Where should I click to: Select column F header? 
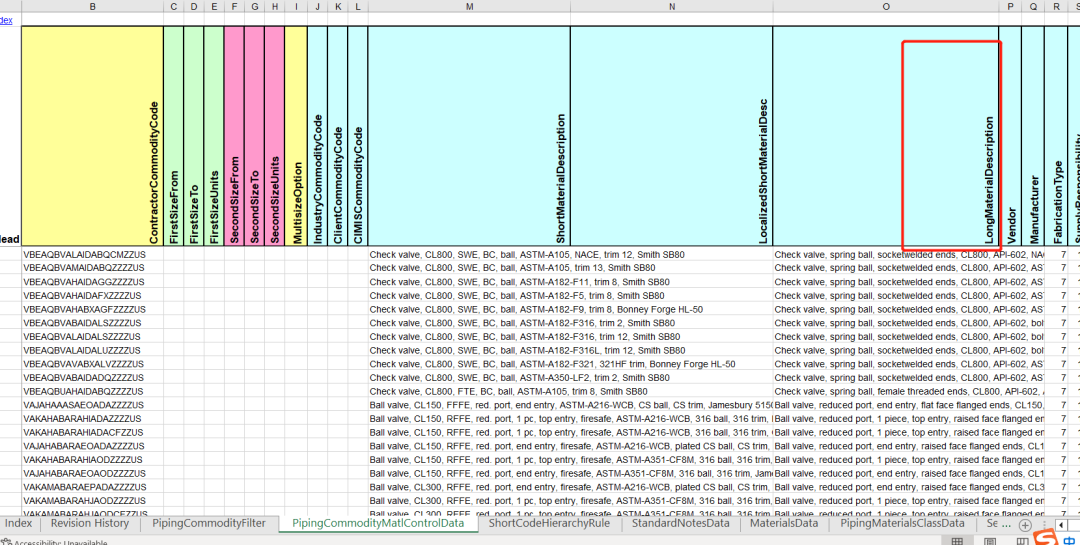234,6
